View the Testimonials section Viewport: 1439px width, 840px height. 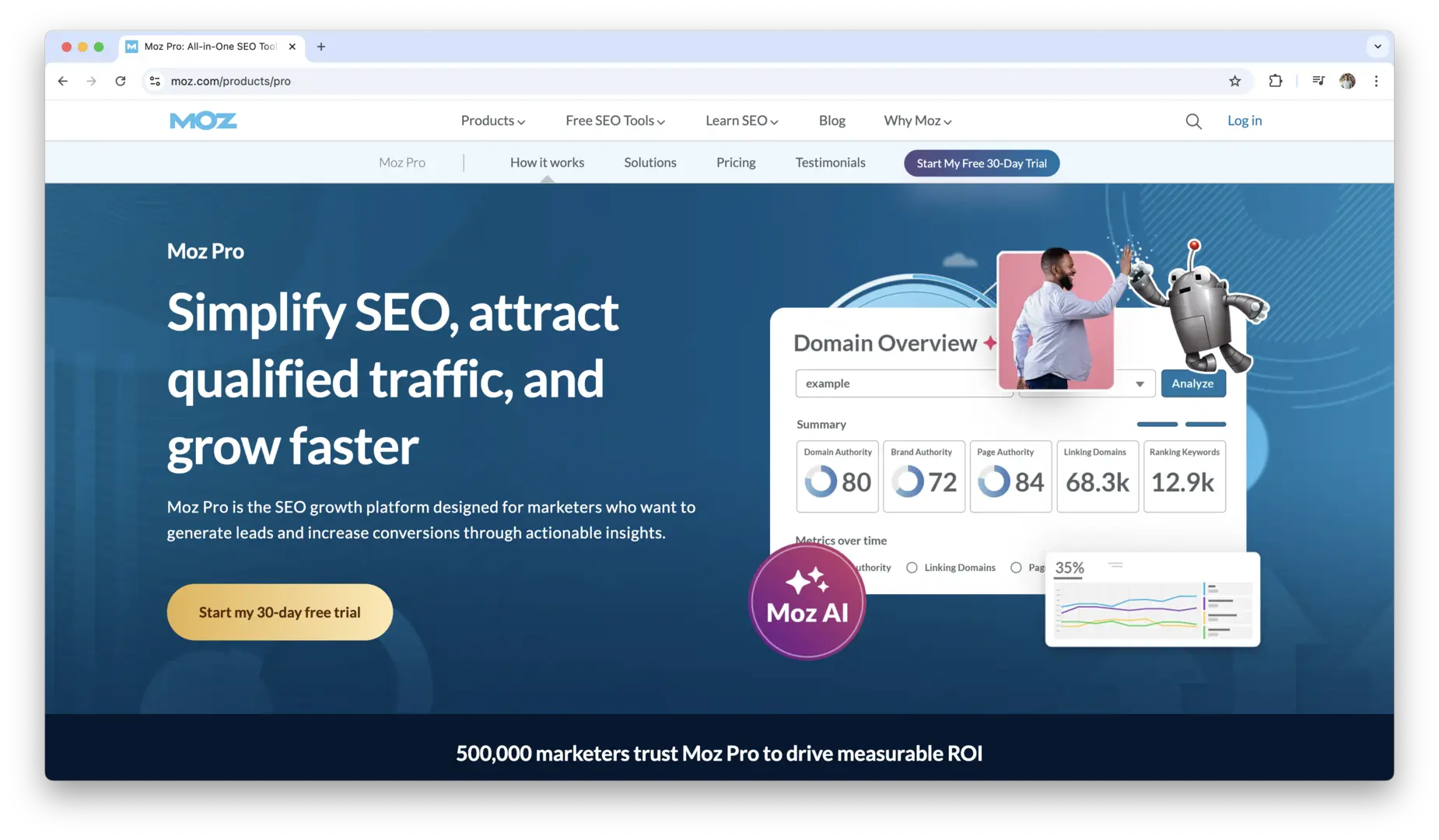coord(830,163)
